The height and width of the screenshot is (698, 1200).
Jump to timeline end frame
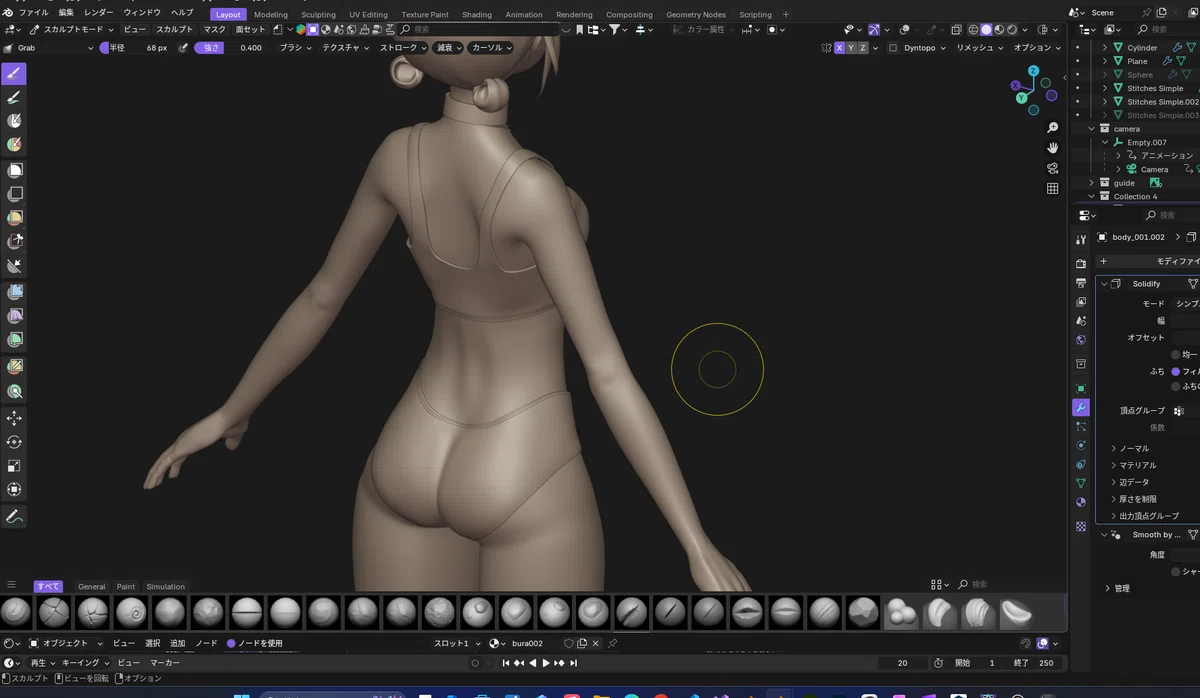coord(573,663)
